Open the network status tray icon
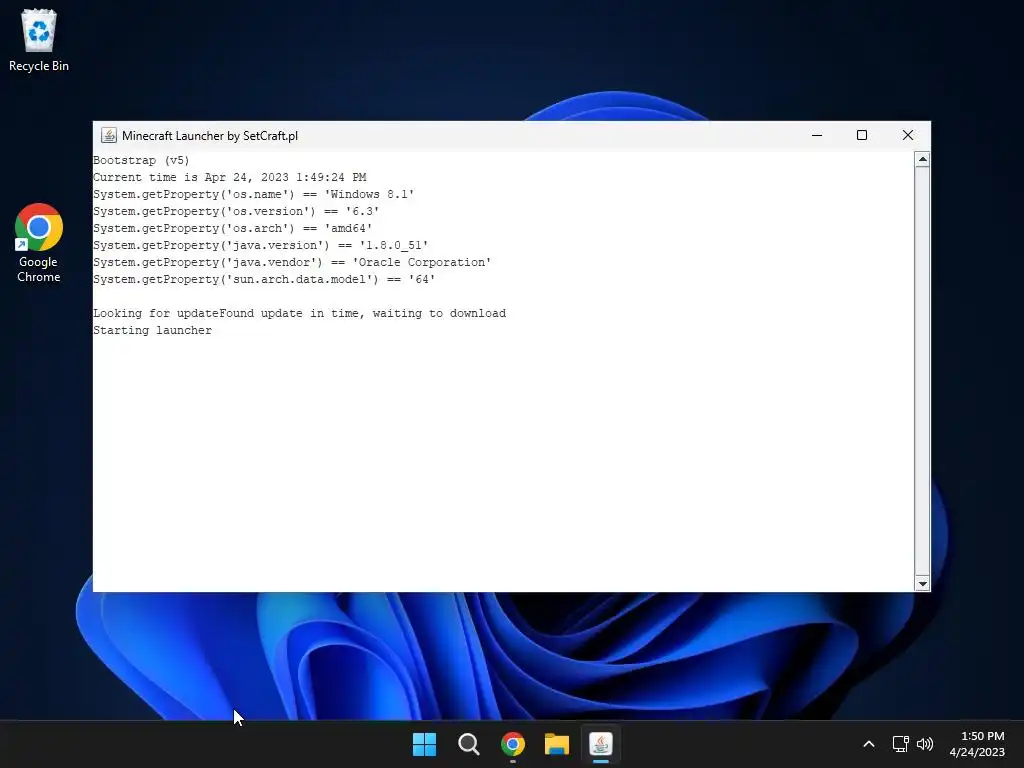The width and height of the screenshot is (1024, 768). (x=901, y=744)
